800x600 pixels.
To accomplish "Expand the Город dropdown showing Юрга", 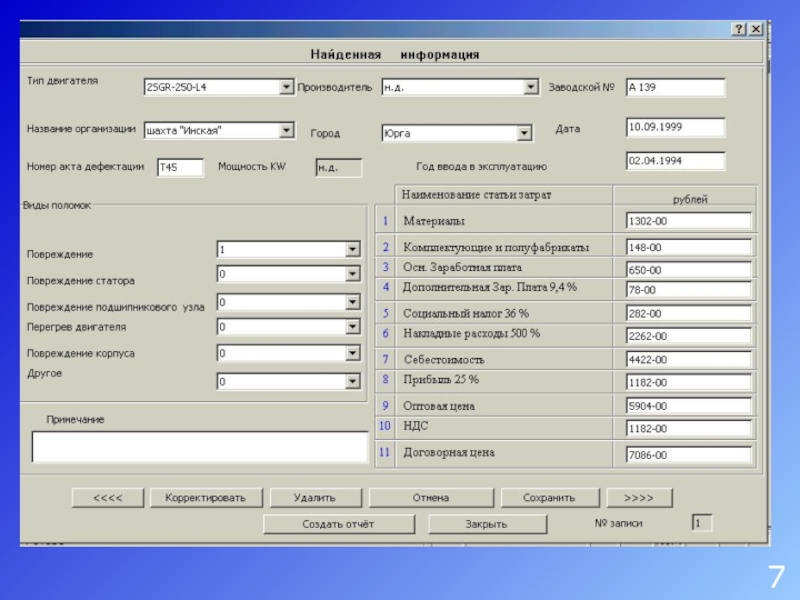I will pos(524,133).
